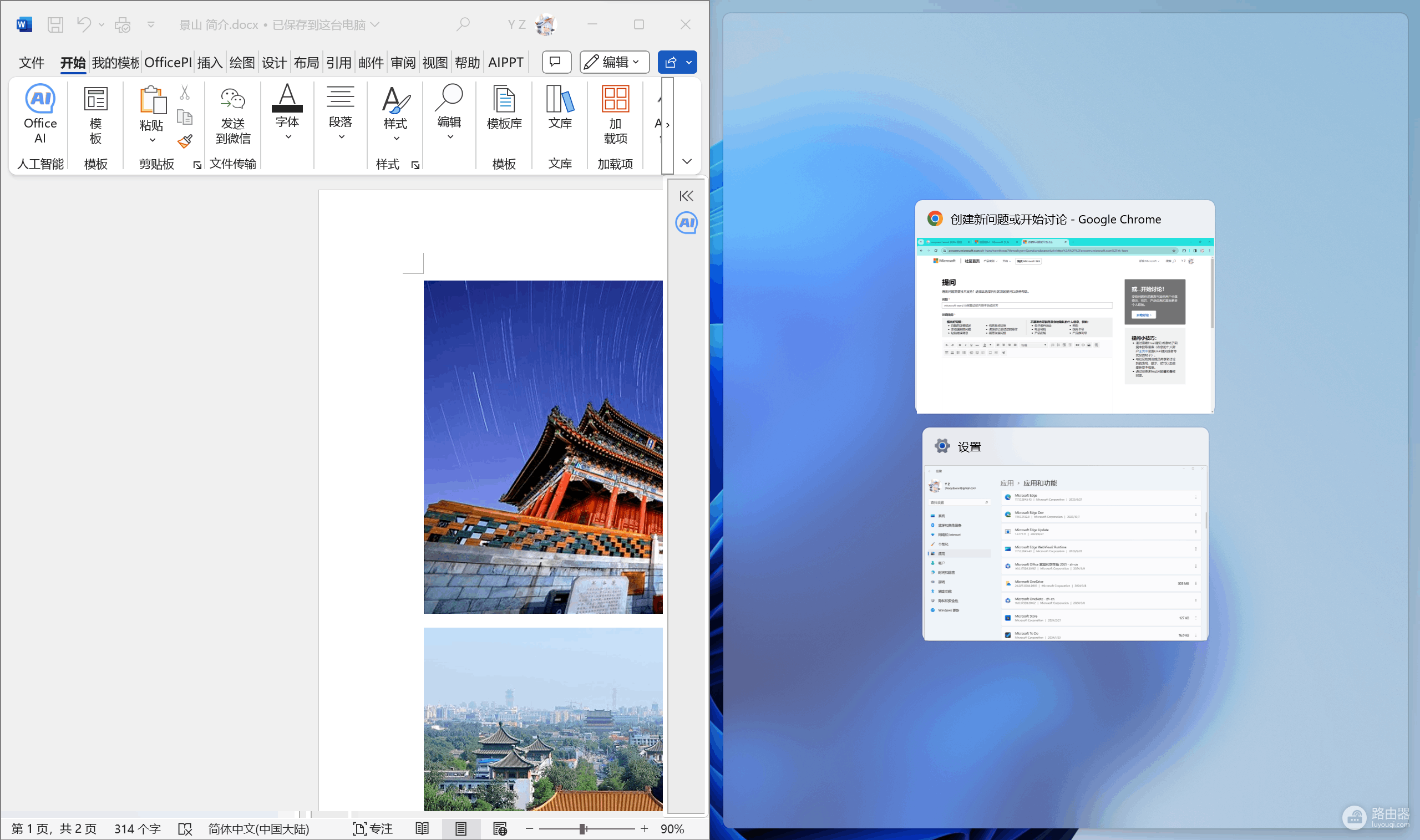1420x840 pixels.
Task: Open the Office AI assistant button
Action: pos(40,114)
